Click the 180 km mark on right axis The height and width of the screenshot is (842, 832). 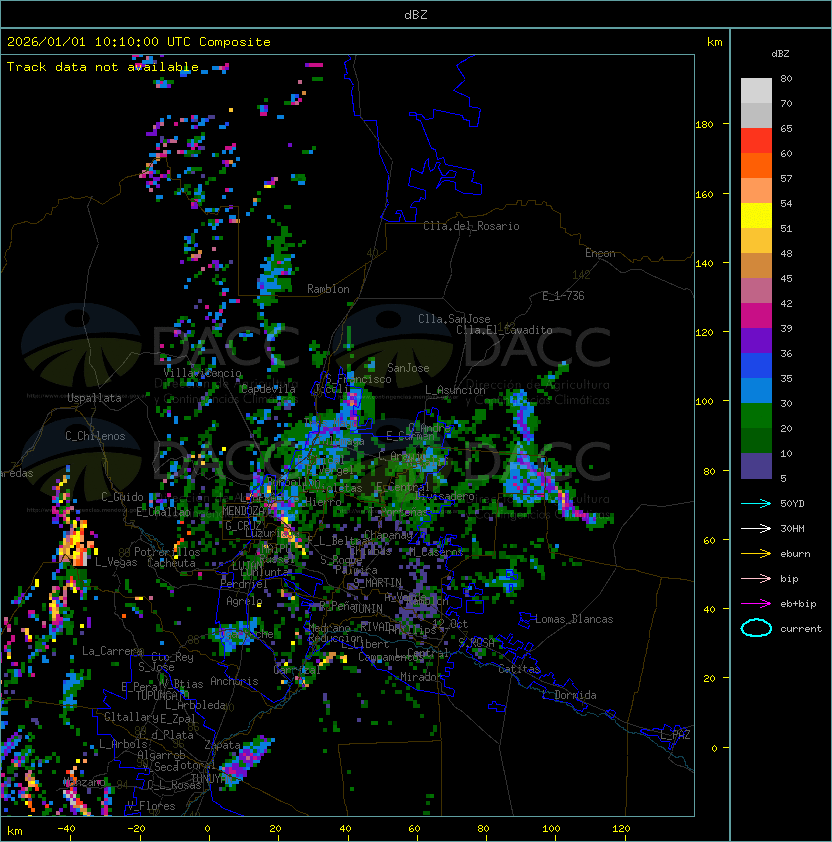[x=704, y=124]
